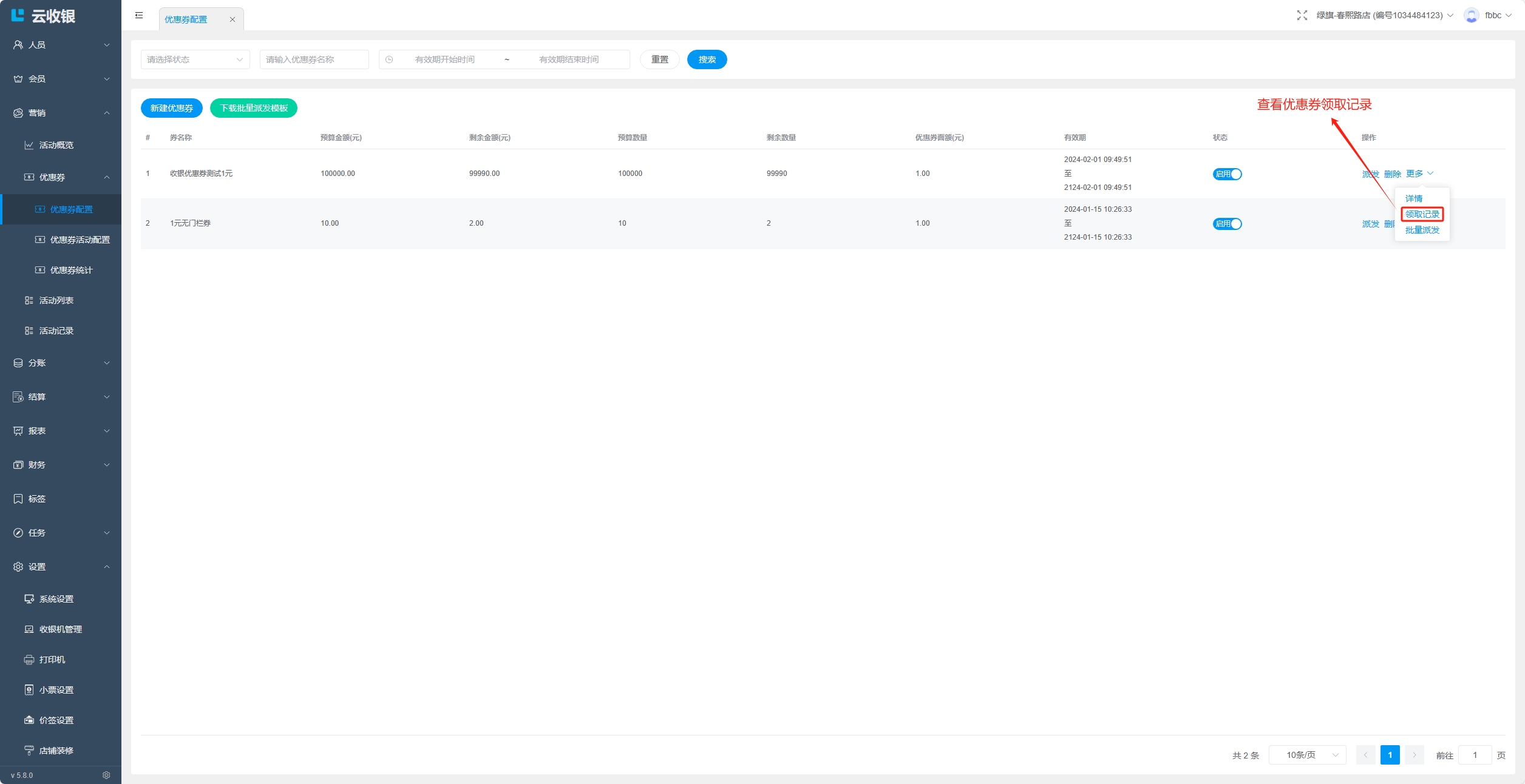The width and height of the screenshot is (1525, 784).
Task: Click the 请输入优惠券名称 input field
Action: point(314,59)
